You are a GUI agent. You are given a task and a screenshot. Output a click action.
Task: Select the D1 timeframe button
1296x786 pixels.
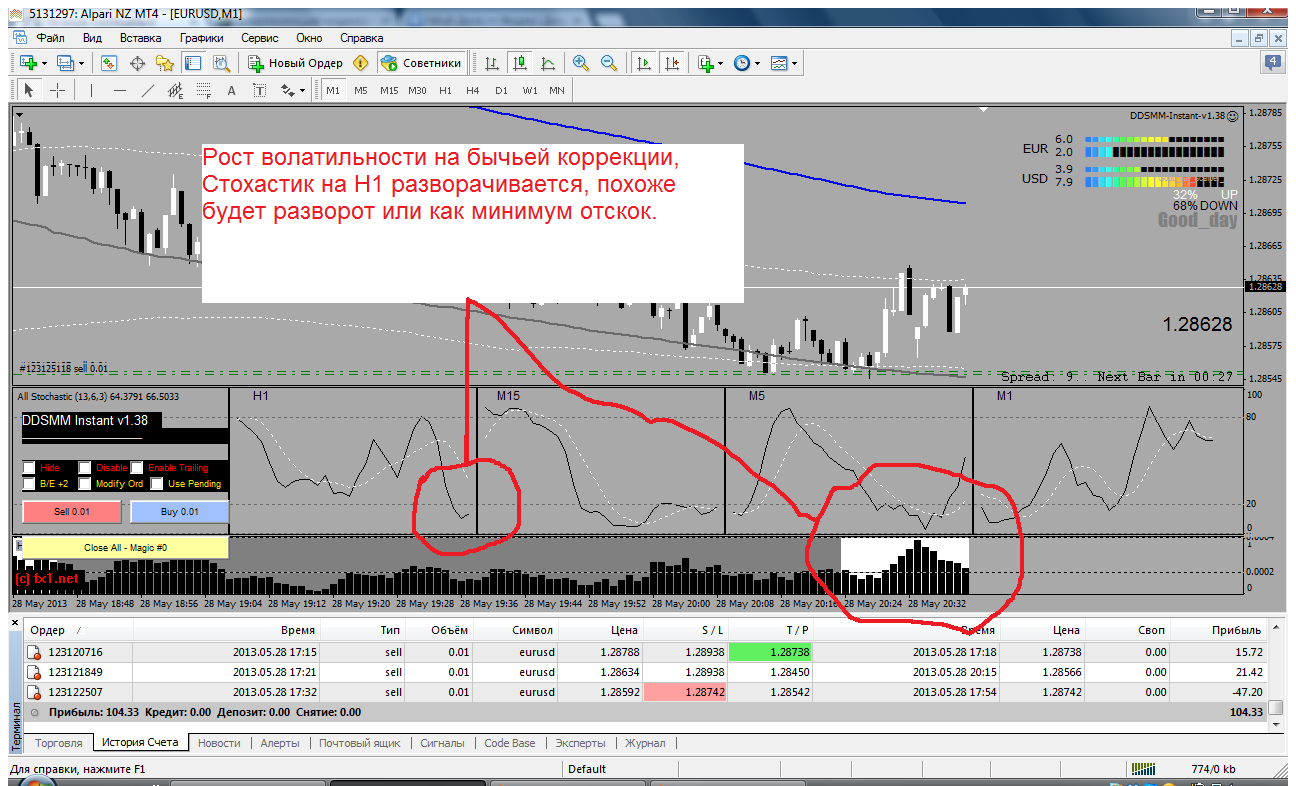click(501, 90)
